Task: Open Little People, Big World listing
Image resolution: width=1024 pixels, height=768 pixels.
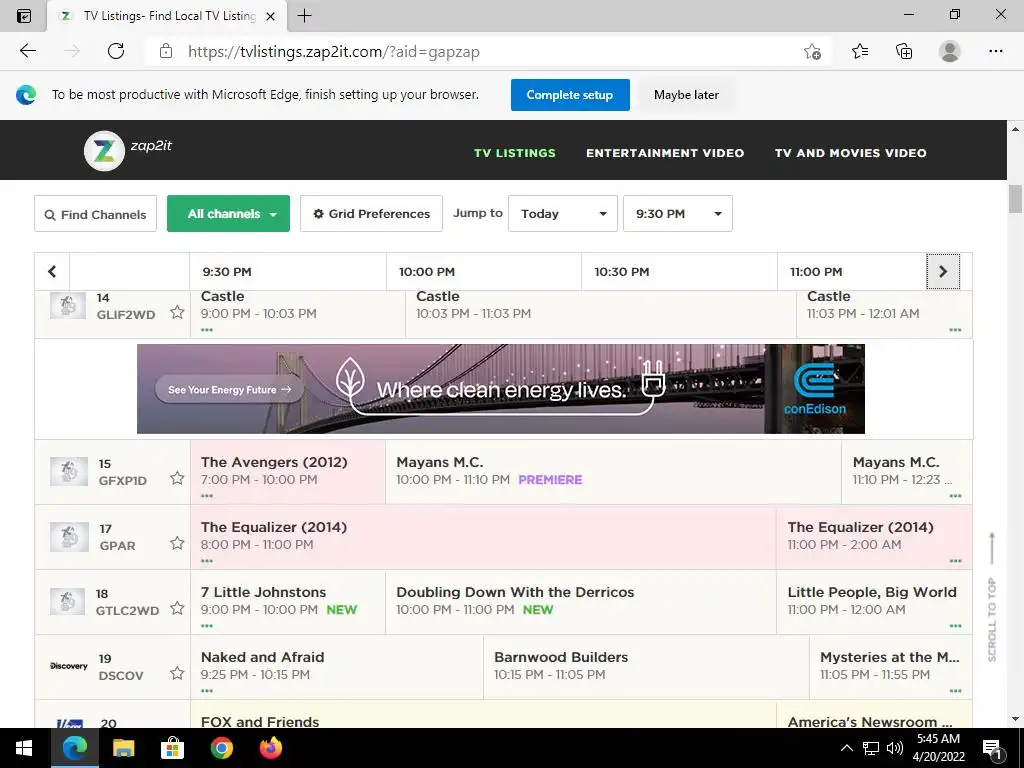Action: click(x=874, y=601)
